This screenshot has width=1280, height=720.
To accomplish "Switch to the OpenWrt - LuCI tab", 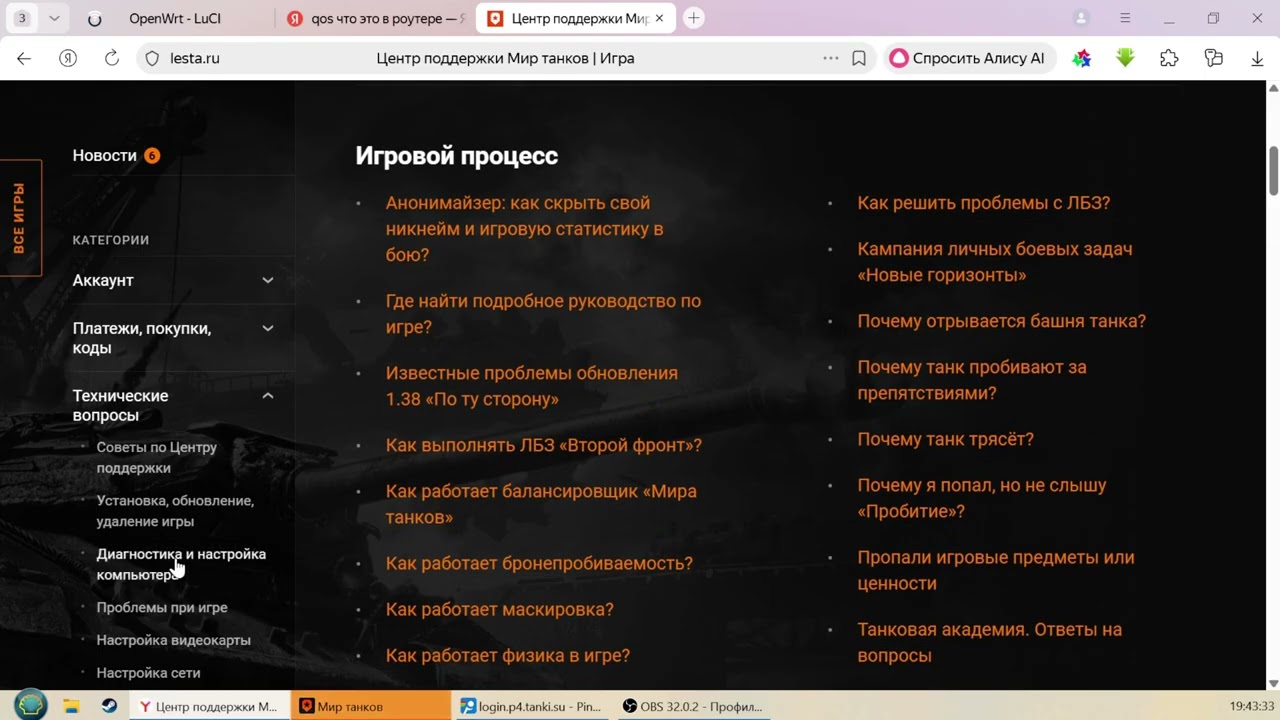I will (175, 18).
